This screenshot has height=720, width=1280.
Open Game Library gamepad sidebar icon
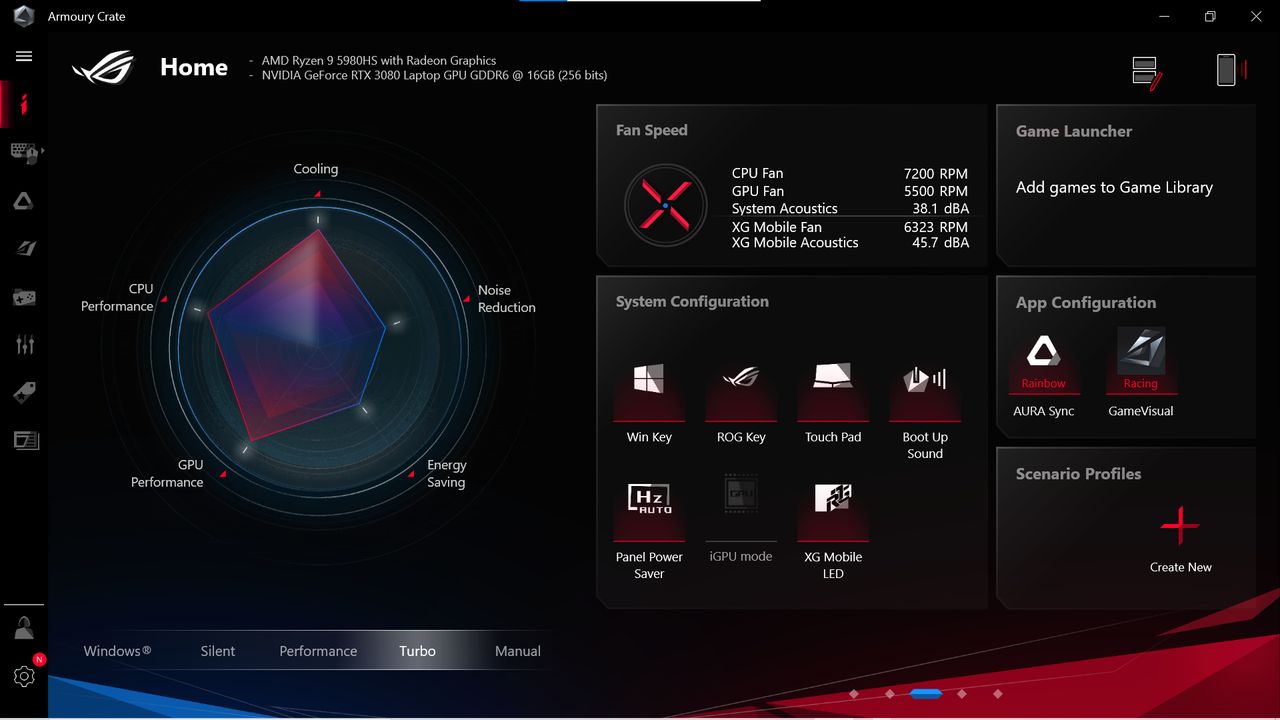[24, 297]
